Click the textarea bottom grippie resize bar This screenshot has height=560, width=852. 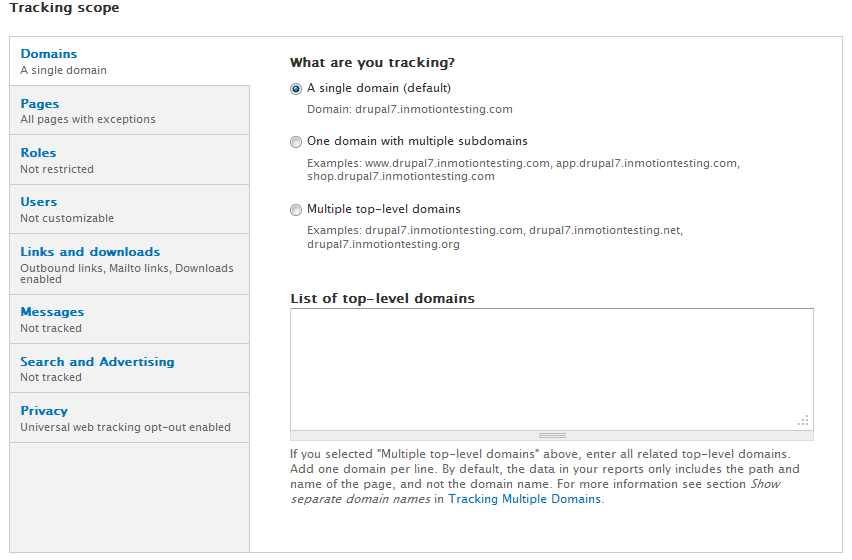[x=552, y=435]
